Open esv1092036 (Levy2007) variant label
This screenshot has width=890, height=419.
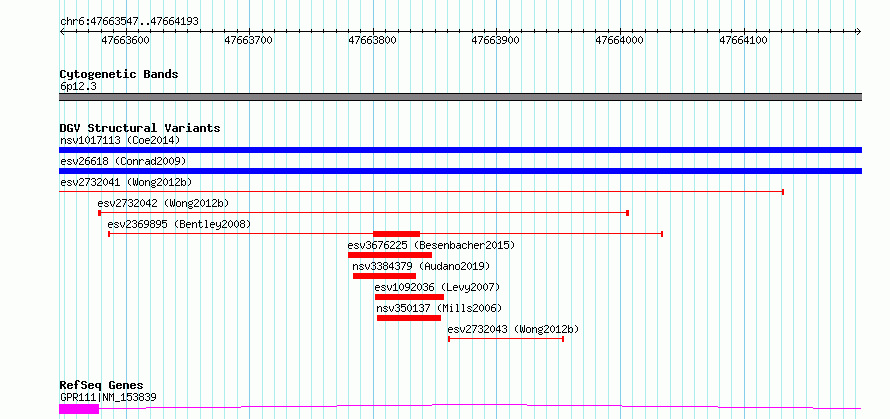click(x=437, y=287)
